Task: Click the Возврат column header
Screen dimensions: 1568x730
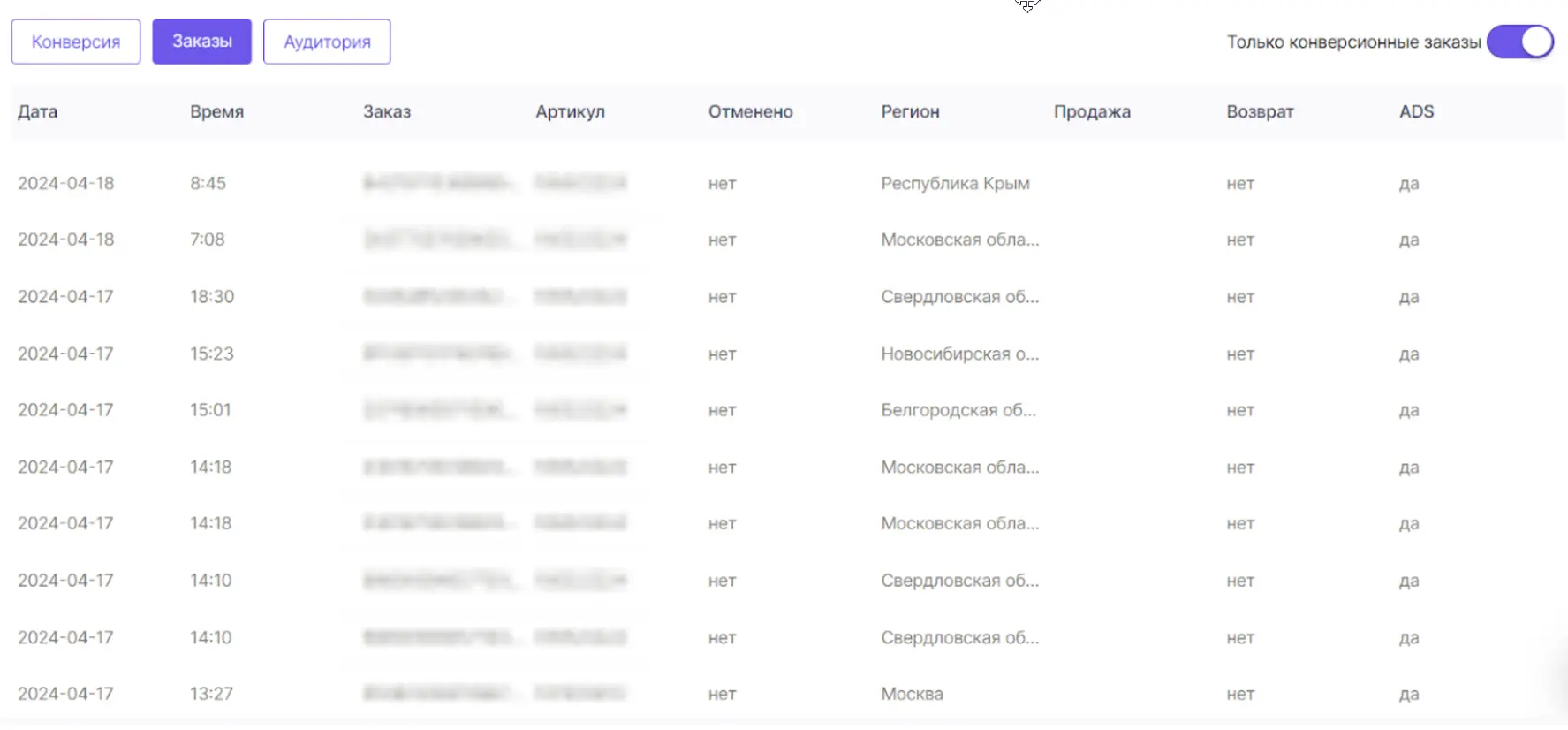Action: click(1260, 111)
